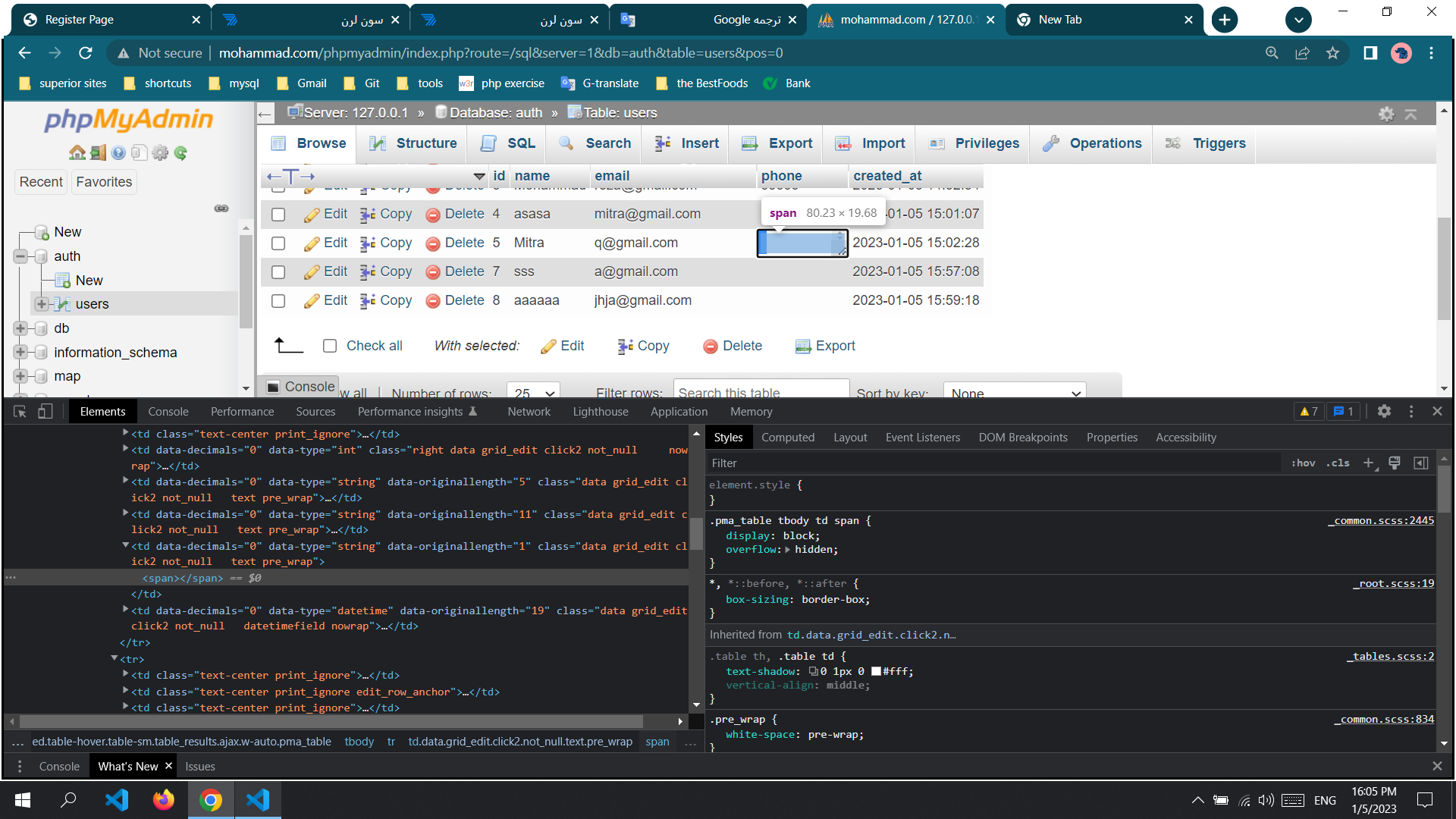The height and width of the screenshot is (819, 1456).
Task: Click the link-with-main-panel chain icon
Action: point(221,208)
